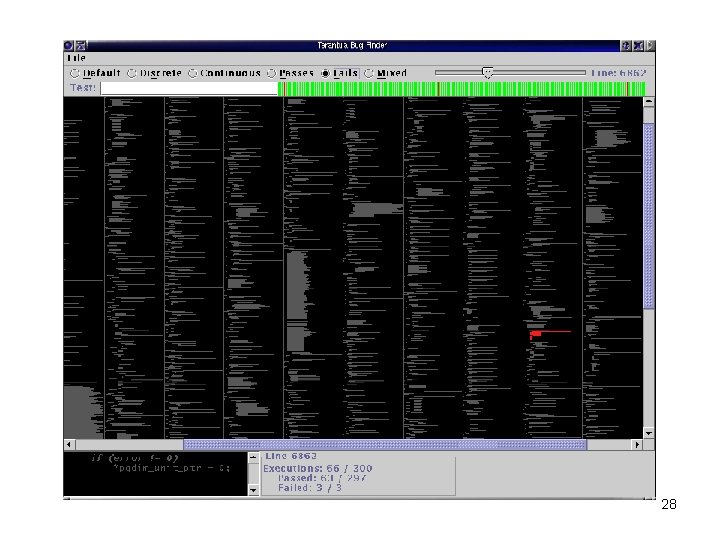Click inside the Test input field
This screenshot has height=540, width=720.
(189, 88)
